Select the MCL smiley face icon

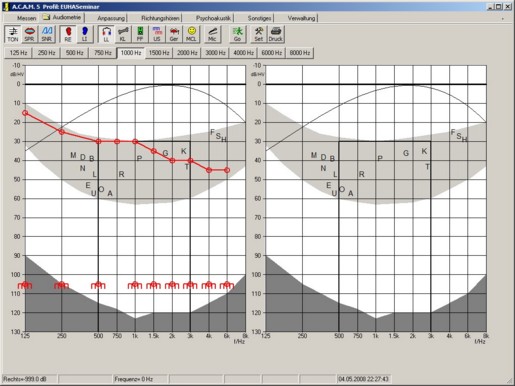pyautogui.click(x=191, y=34)
